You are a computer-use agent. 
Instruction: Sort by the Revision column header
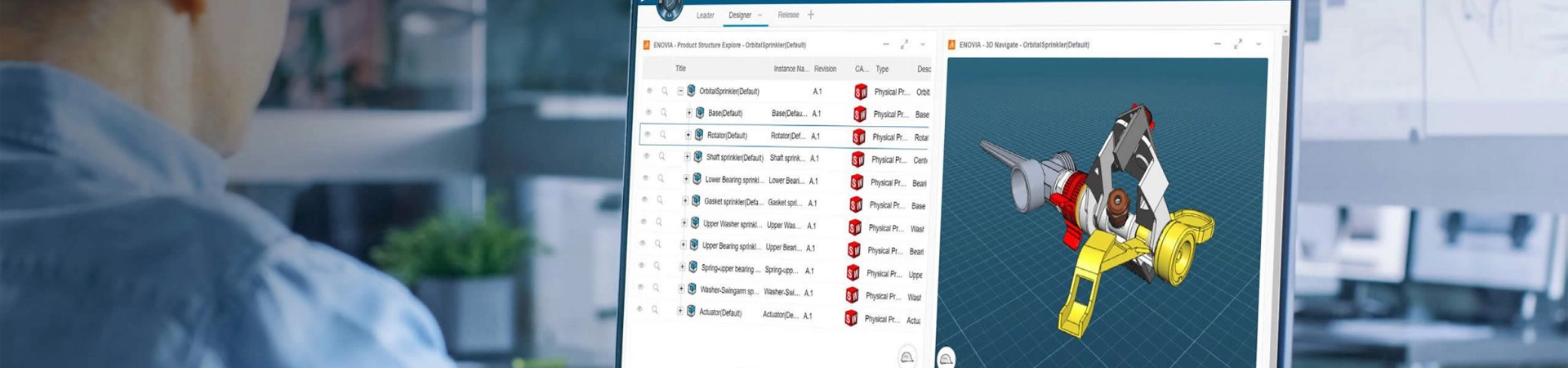(825, 69)
